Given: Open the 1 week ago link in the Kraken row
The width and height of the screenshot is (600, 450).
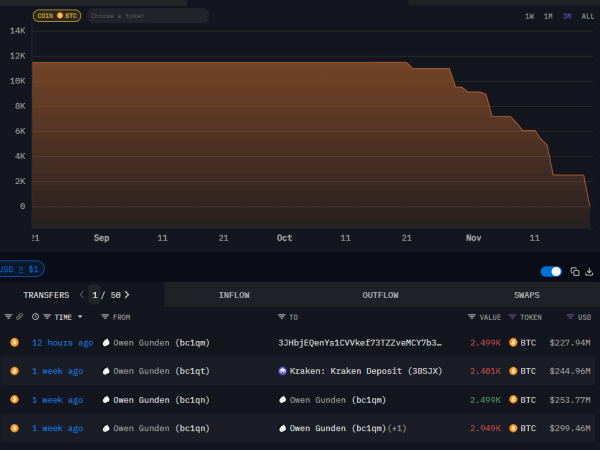Looking at the screenshot, I should click(57, 371).
